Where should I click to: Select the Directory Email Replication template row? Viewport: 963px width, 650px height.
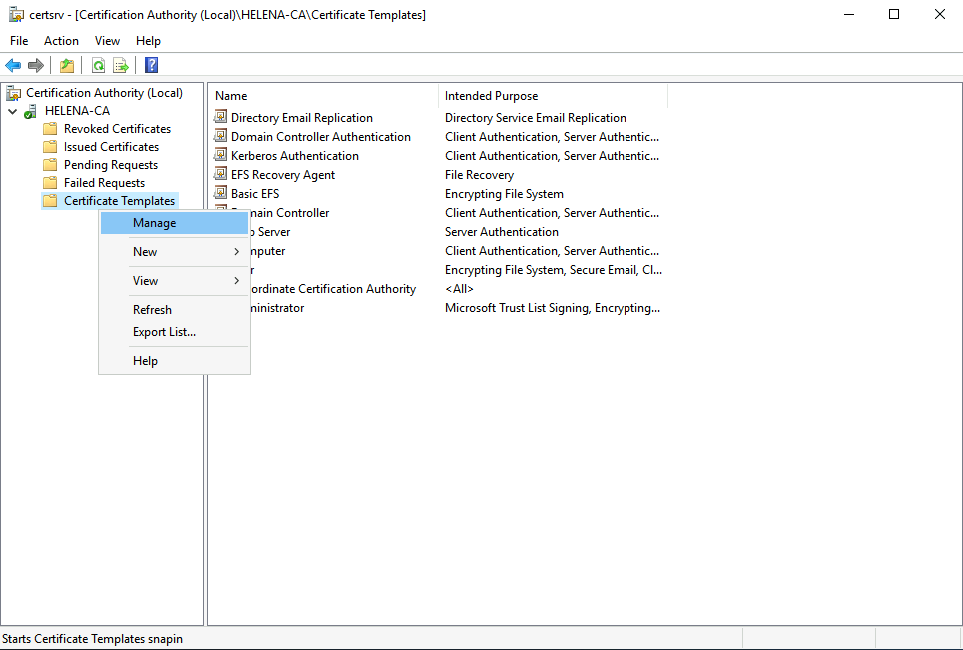[301, 118]
